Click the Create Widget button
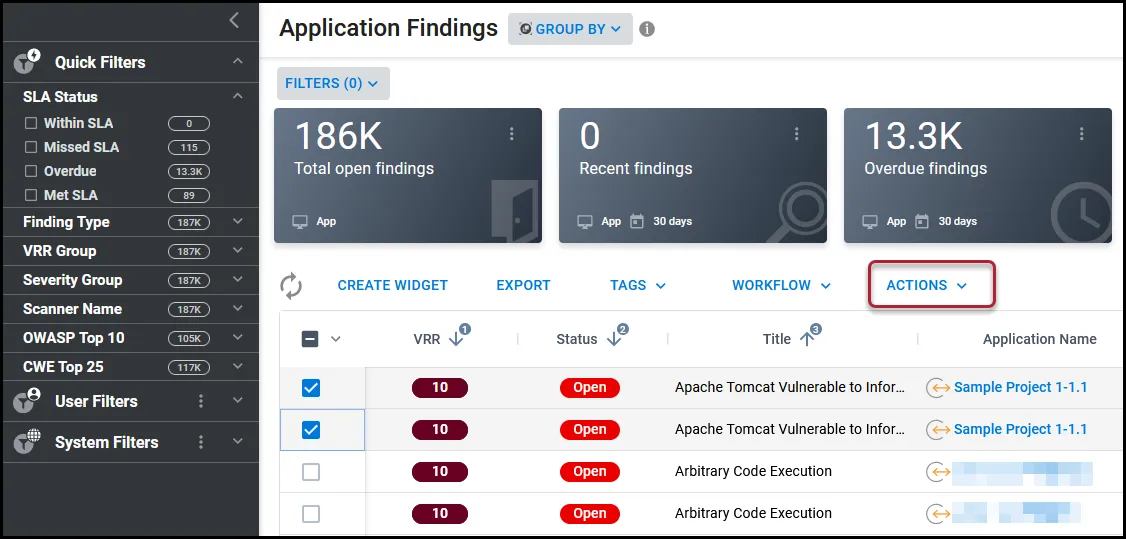1126x539 pixels. tap(393, 285)
